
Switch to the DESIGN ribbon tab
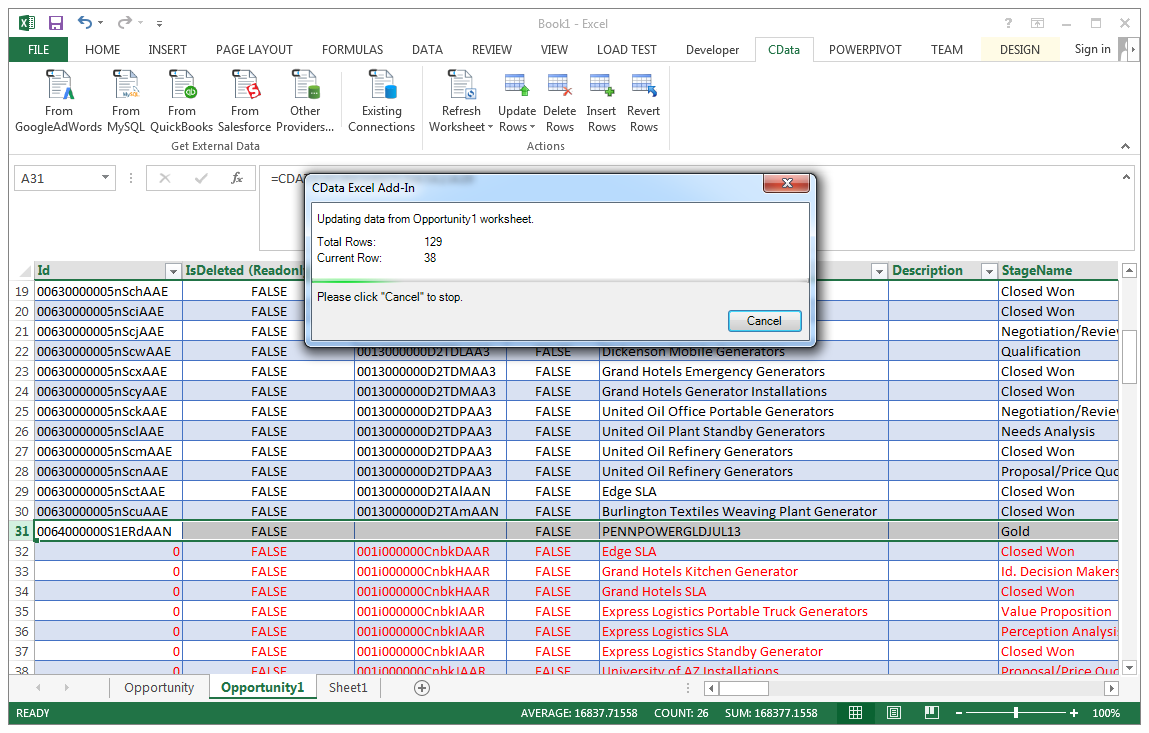coord(1019,50)
